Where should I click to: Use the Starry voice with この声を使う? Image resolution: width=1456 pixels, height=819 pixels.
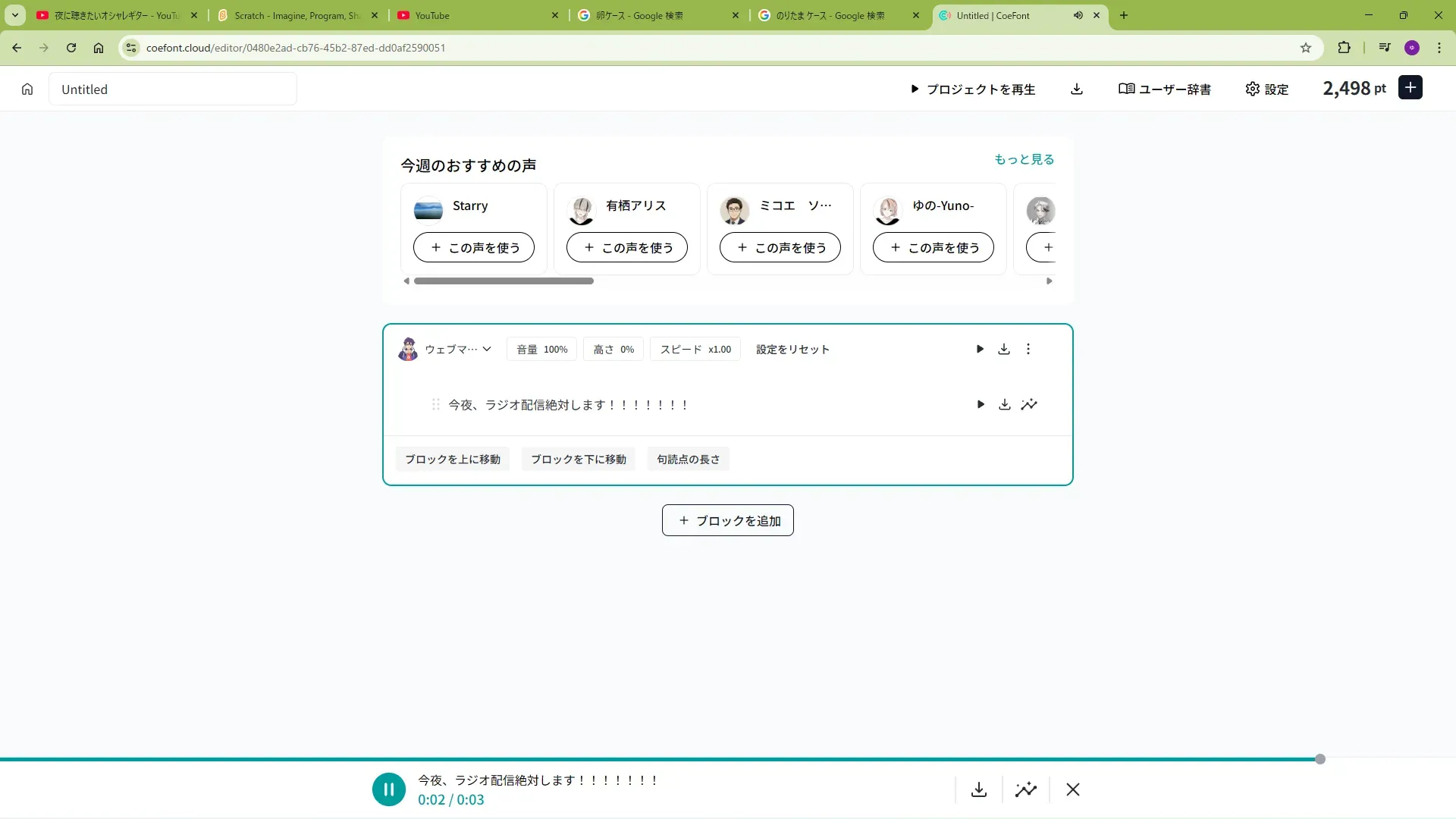point(474,248)
